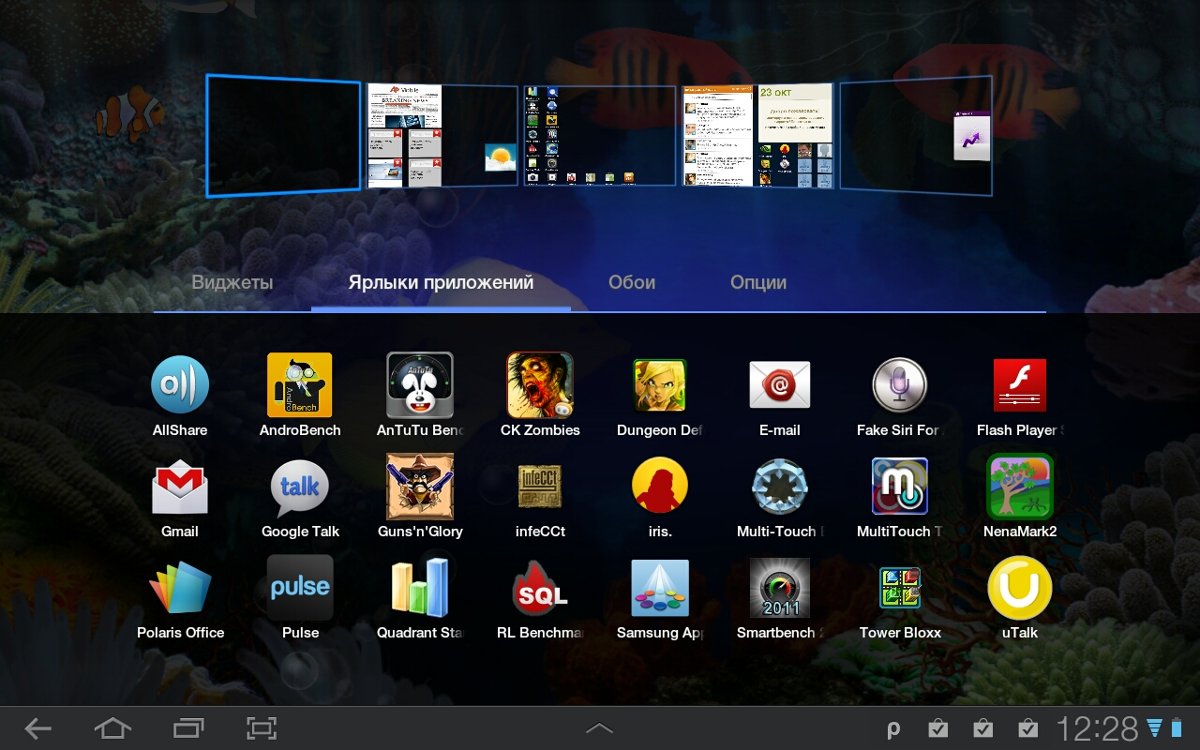
Task: Select the NenaMark2 benchmark icon
Action: click(x=1020, y=487)
